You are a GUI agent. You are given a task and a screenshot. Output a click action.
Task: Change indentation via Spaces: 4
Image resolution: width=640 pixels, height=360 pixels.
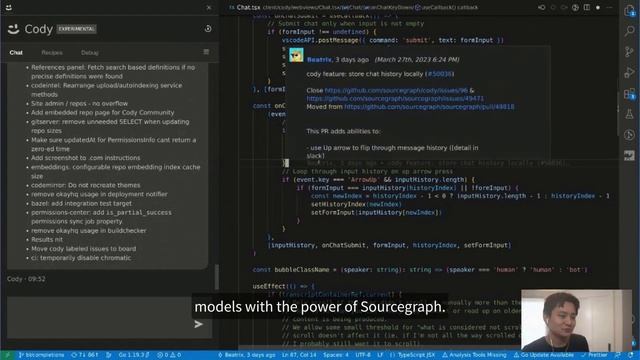(x=336, y=355)
